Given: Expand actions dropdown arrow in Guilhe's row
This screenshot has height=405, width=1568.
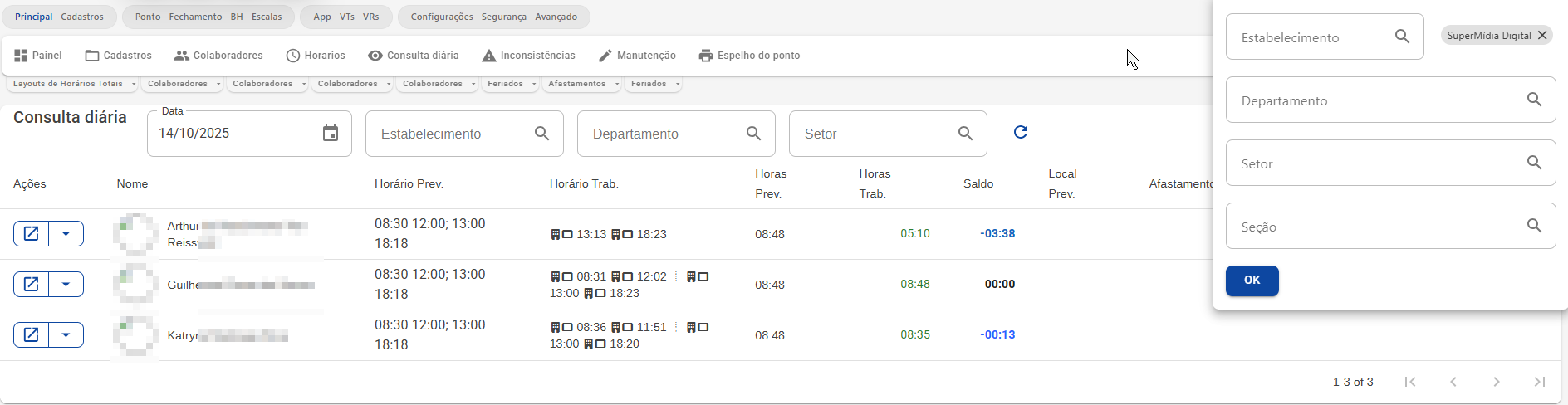Looking at the screenshot, I should coord(66,285).
